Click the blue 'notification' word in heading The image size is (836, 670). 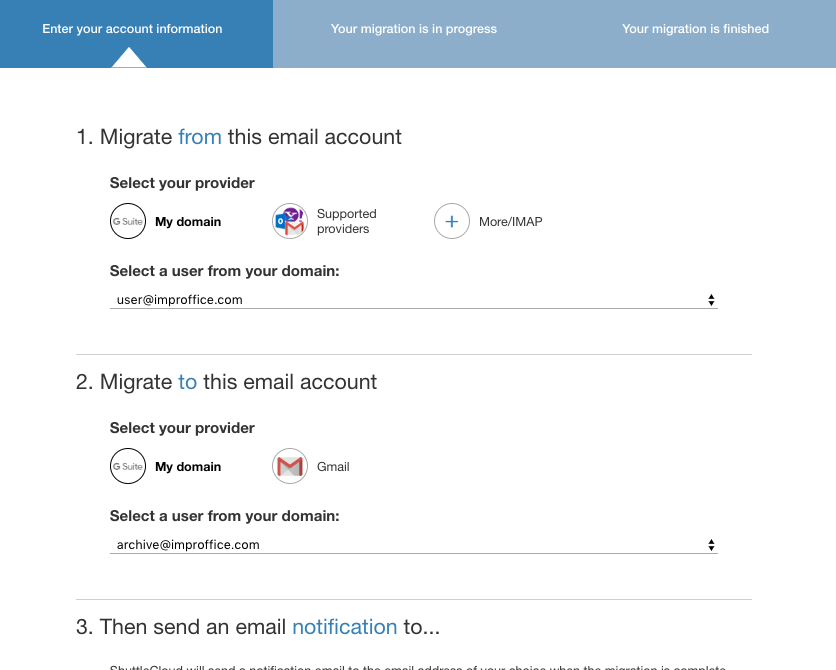tap(344, 627)
